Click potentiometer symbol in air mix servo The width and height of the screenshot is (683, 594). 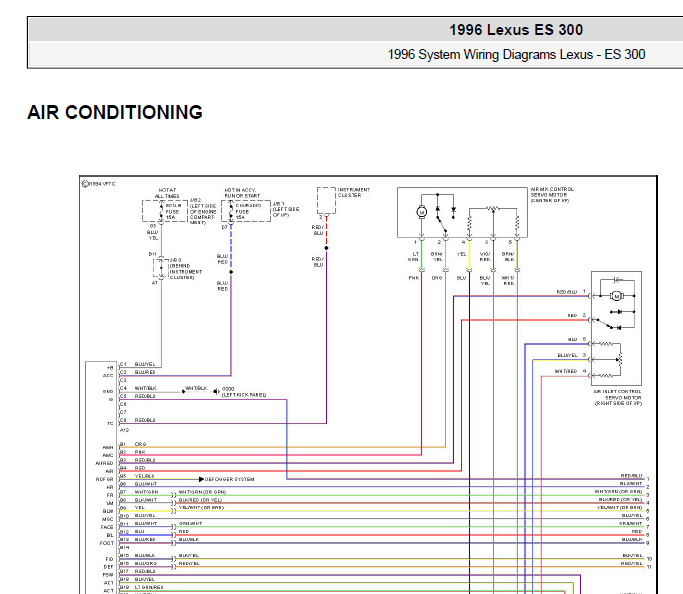point(493,209)
